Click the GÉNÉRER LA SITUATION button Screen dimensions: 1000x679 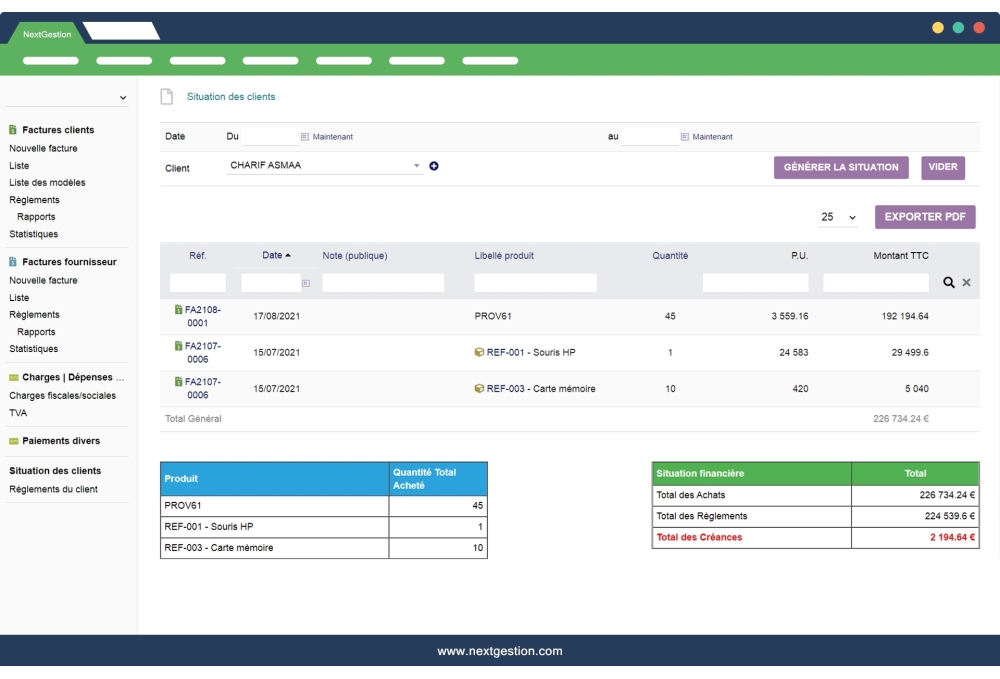[841, 168]
